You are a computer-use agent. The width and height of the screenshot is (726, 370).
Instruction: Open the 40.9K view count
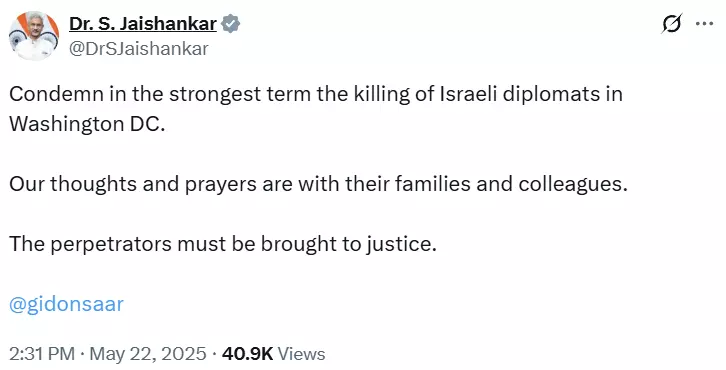click(x=248, y=354)
